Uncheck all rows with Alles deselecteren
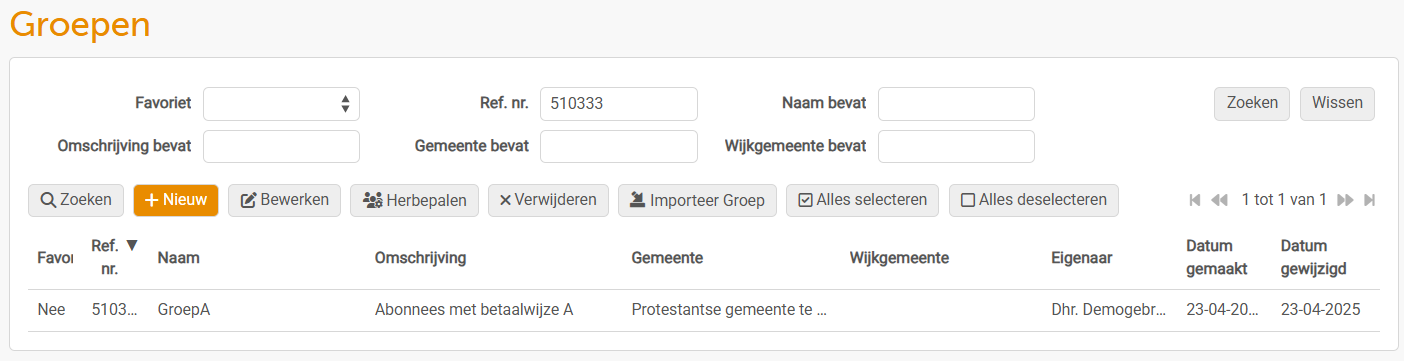1404x361 pixels. click(1034, 200)
